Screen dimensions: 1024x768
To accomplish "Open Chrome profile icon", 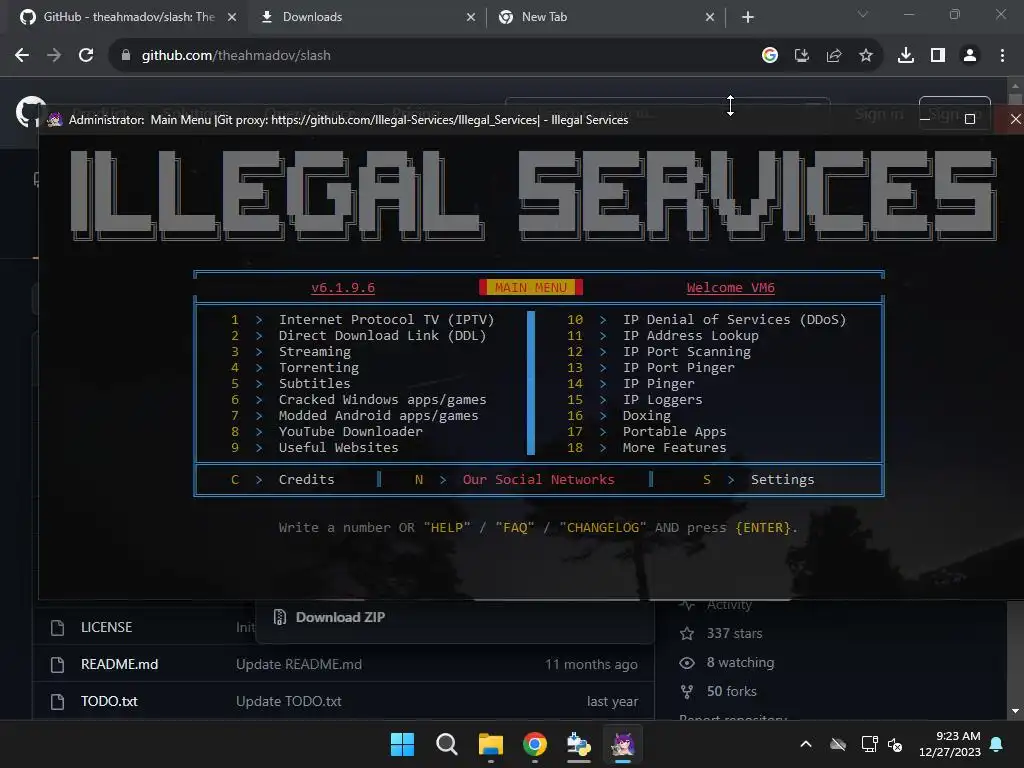I will tap(970, 56).
